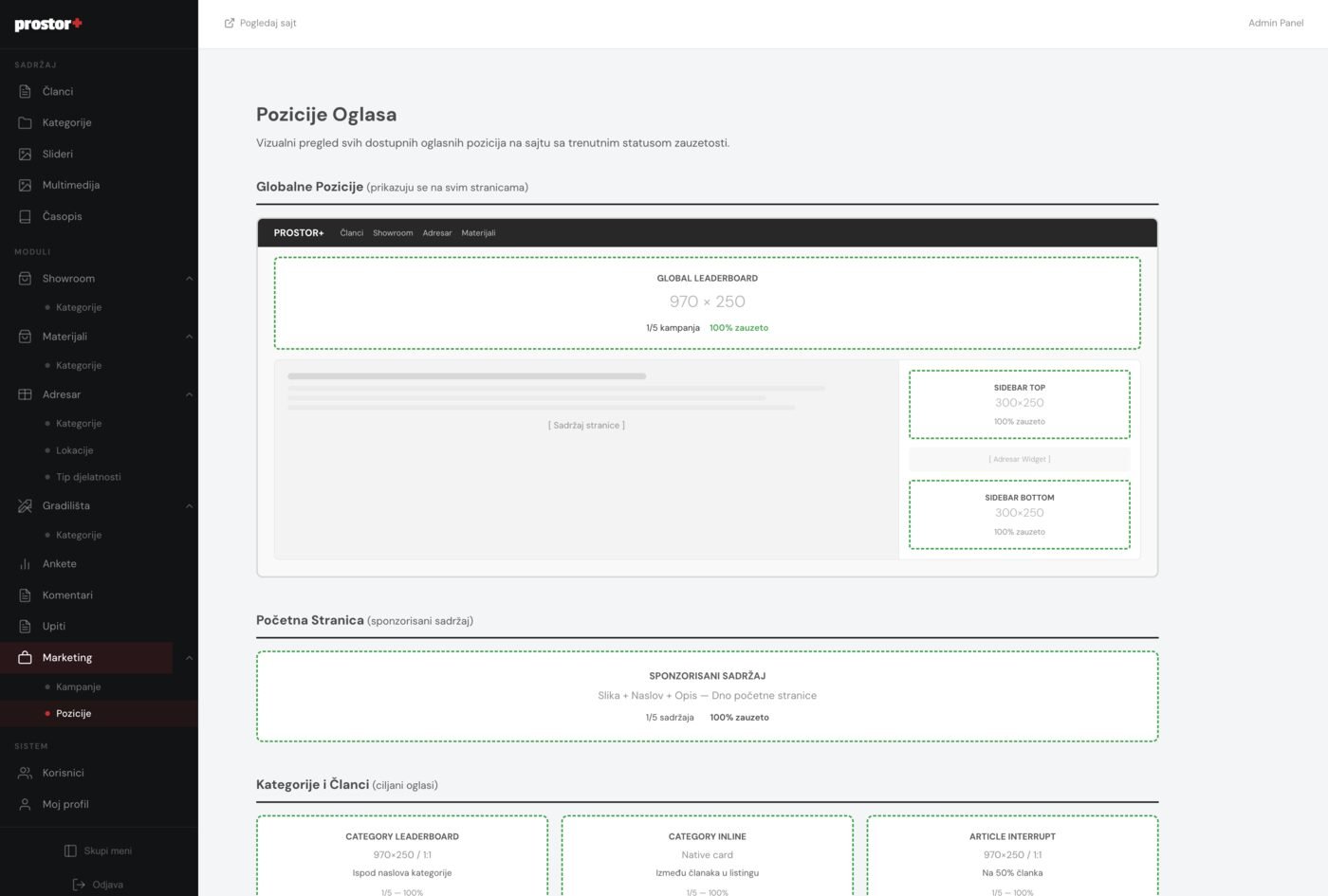Collapse the Materijali submenu chevron
The width and height of the screenshot is (1328, 896).
click(x=189, y=337)
